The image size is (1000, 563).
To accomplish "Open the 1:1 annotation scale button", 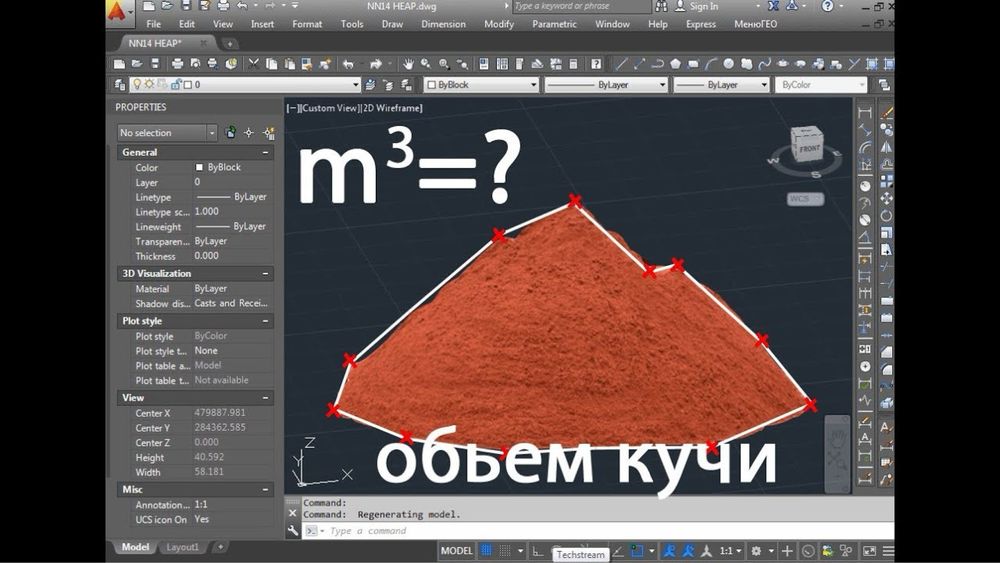I will (730, 551).
